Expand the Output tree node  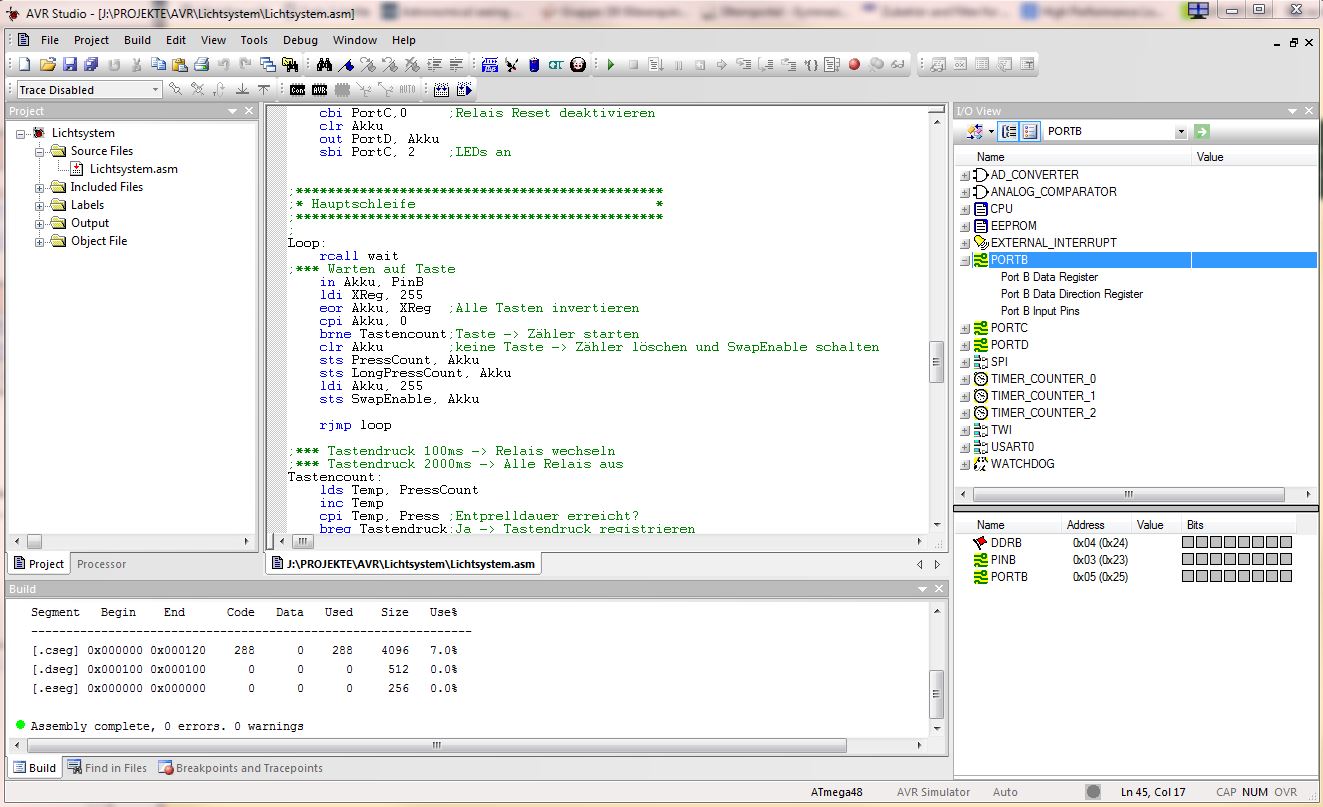click(x=40, y=223)
